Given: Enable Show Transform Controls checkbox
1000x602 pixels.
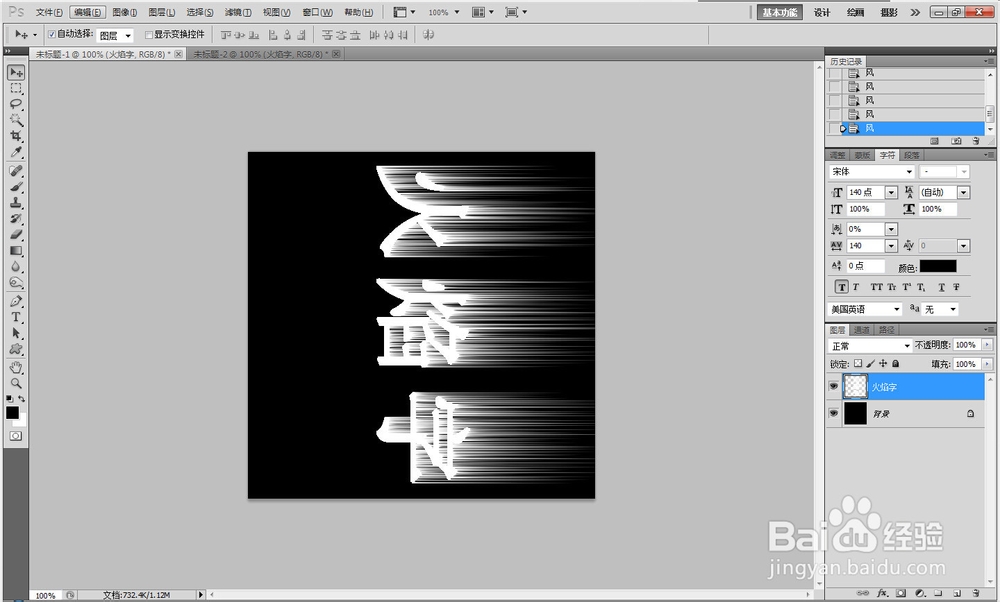Looking at the screenshot, I should [x=149, y=34].
